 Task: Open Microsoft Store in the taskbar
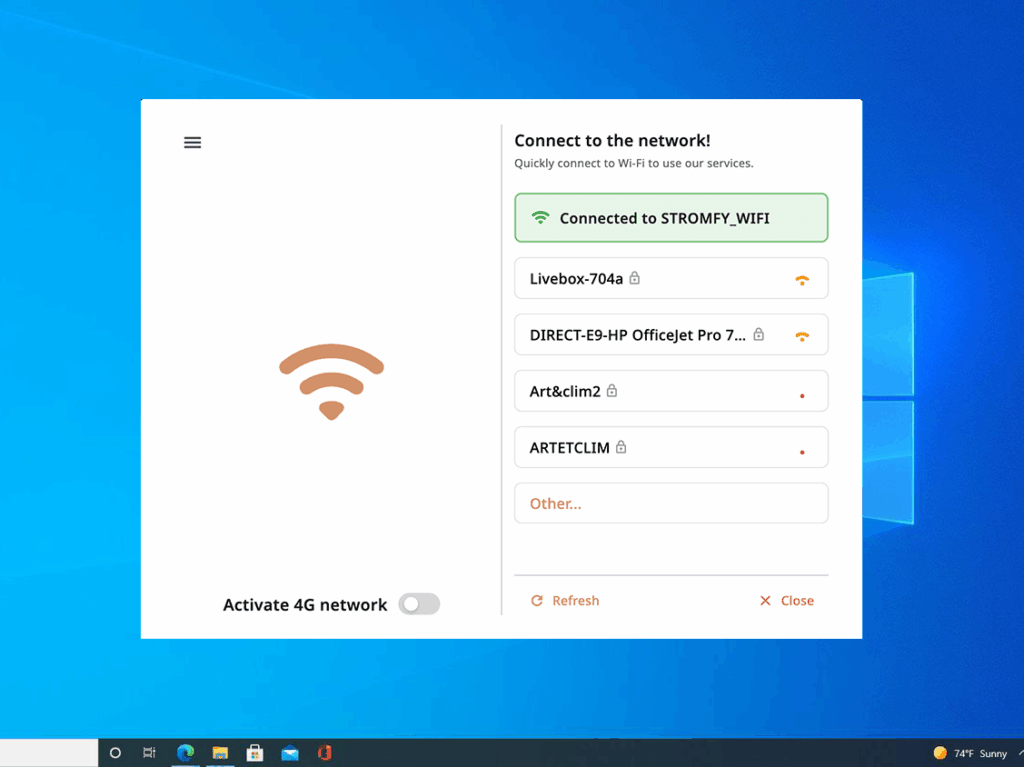[255, 753]
